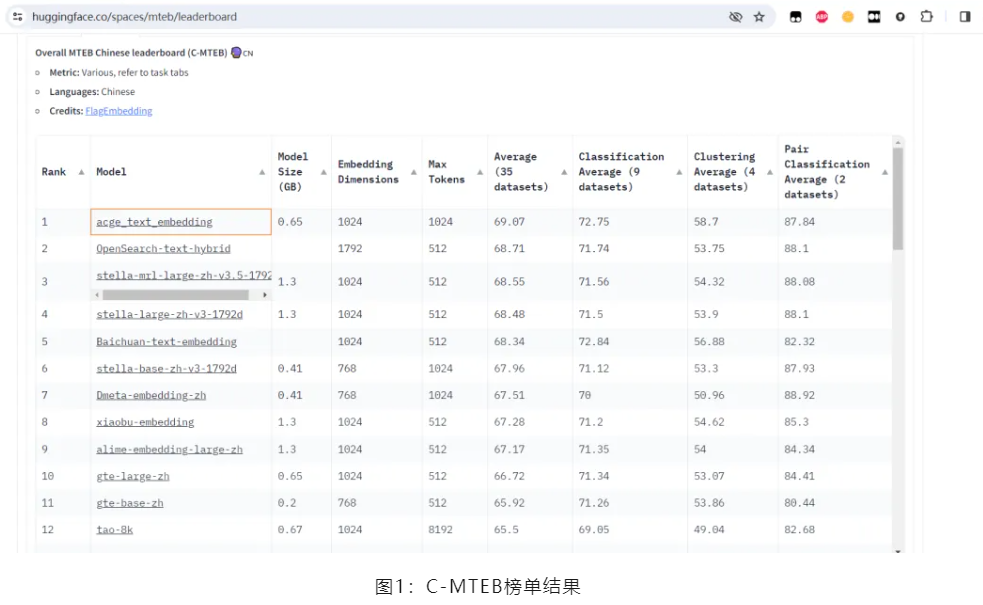Select the 1792 embedding dimensions cell

[x=350, y=249]
